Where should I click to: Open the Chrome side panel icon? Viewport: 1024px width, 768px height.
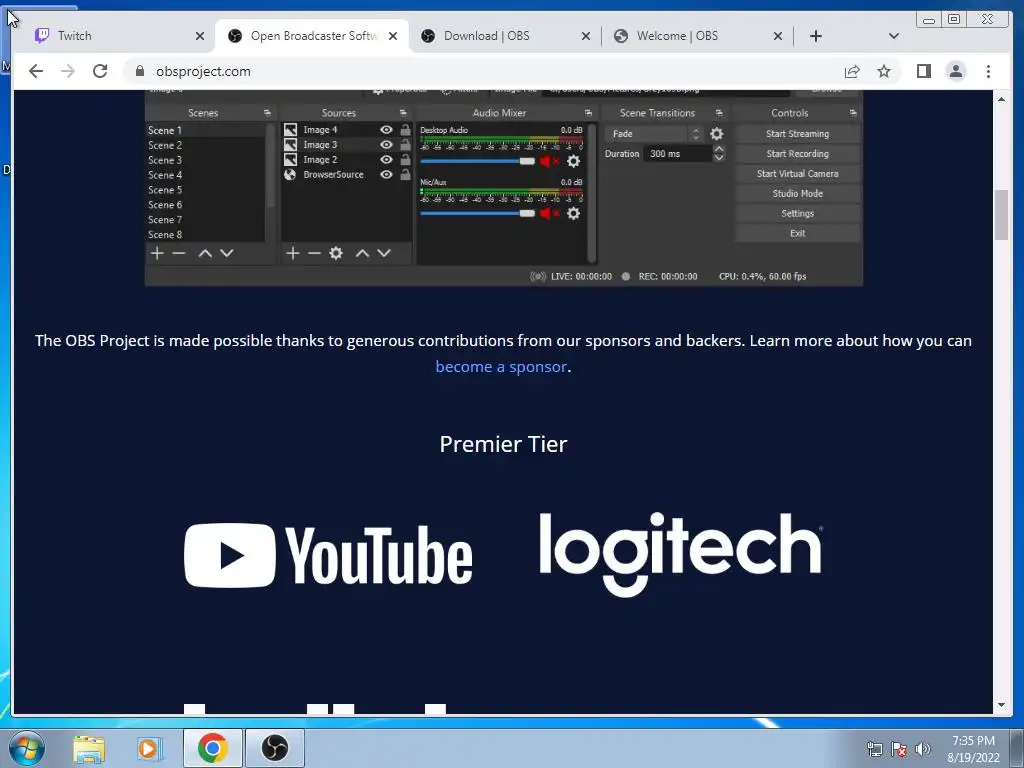point(923,71)
